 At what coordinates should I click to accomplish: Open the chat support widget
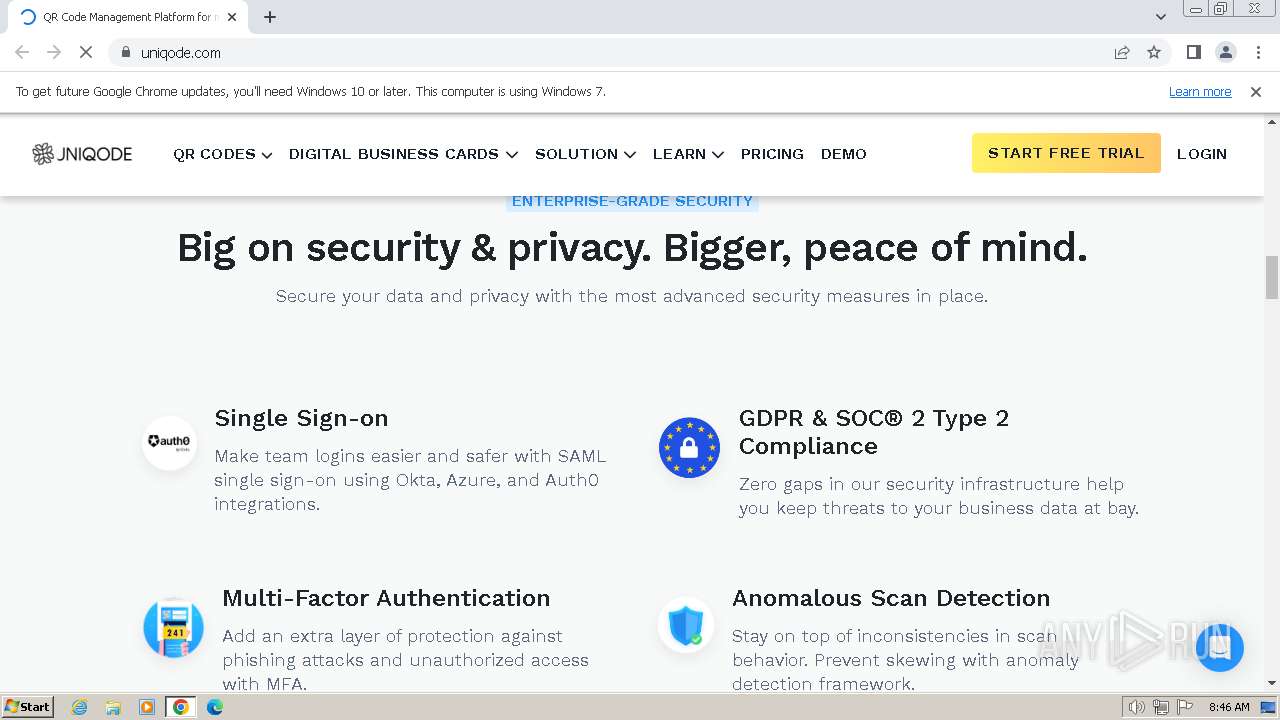[x=1218, y=647]
